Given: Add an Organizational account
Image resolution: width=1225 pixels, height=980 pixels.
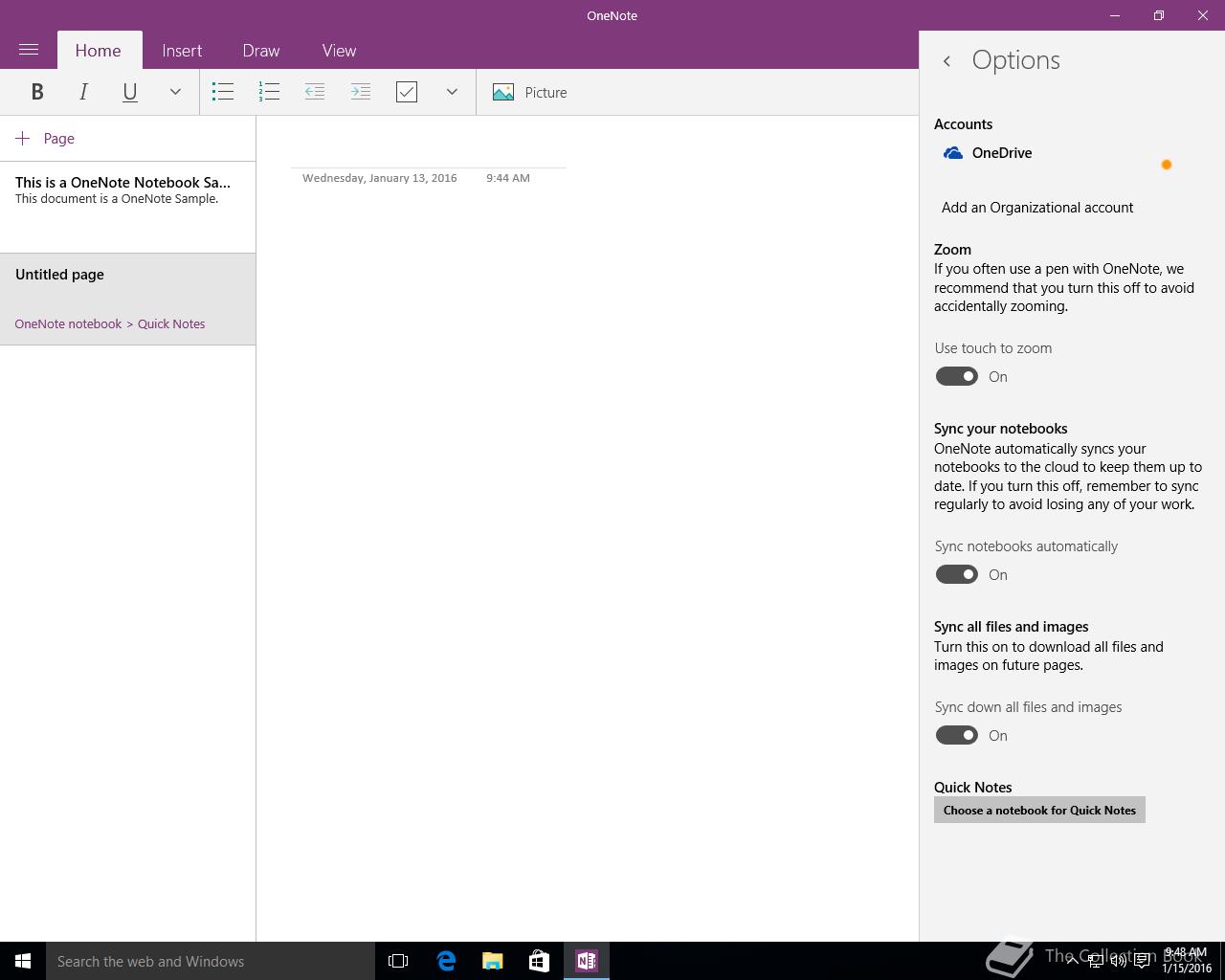Looking at the screenshot, I should click(1037, 208).
